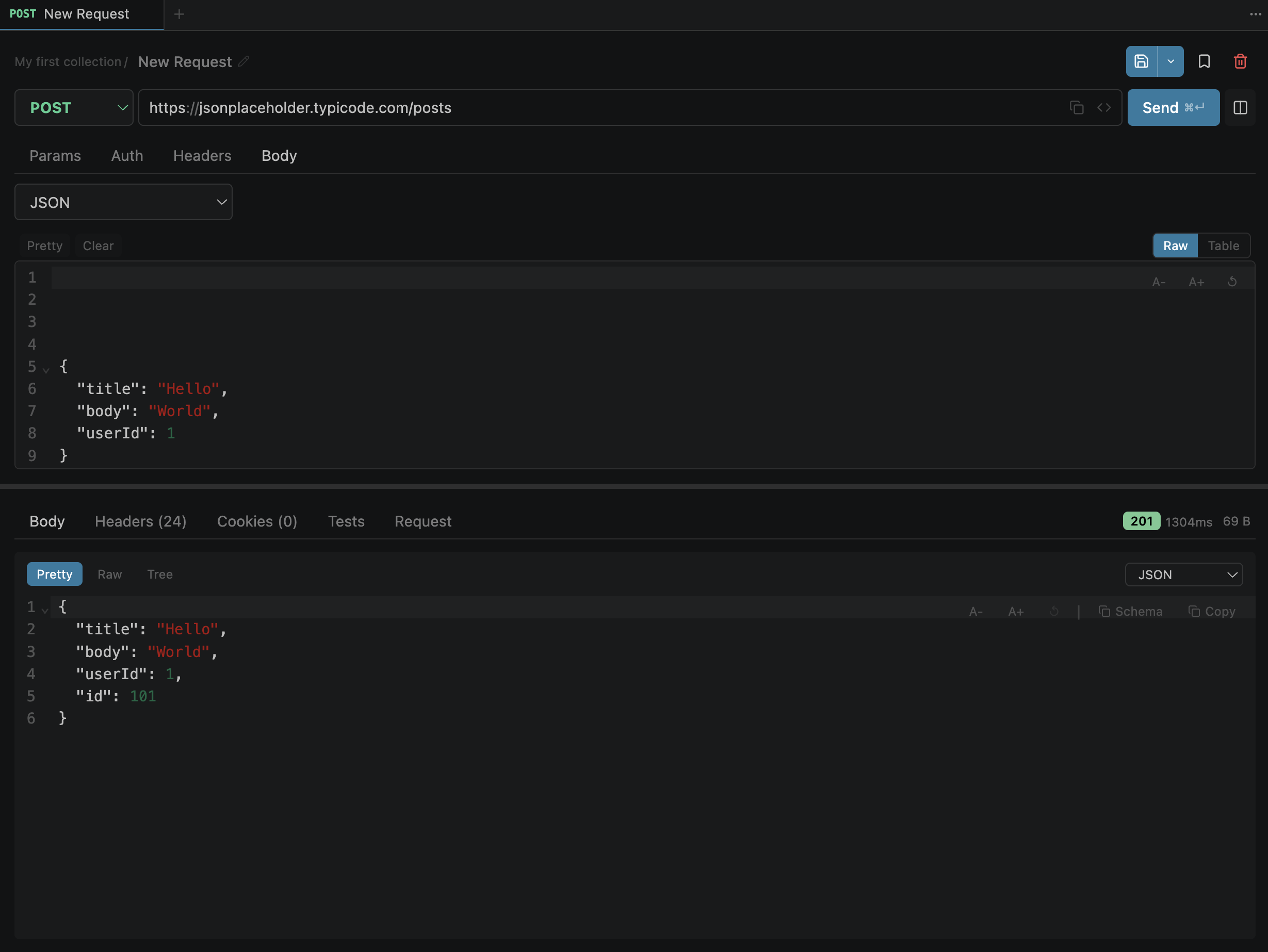Open the response Request tab
This screenshot has width=1268, height=952.
[x=423, y=521]
